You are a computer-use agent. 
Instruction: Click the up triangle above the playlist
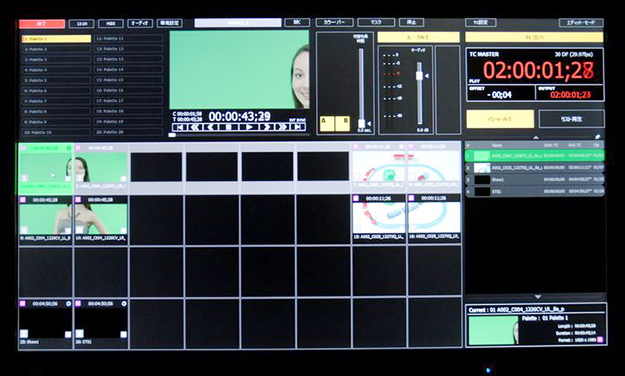pos(536,137)
